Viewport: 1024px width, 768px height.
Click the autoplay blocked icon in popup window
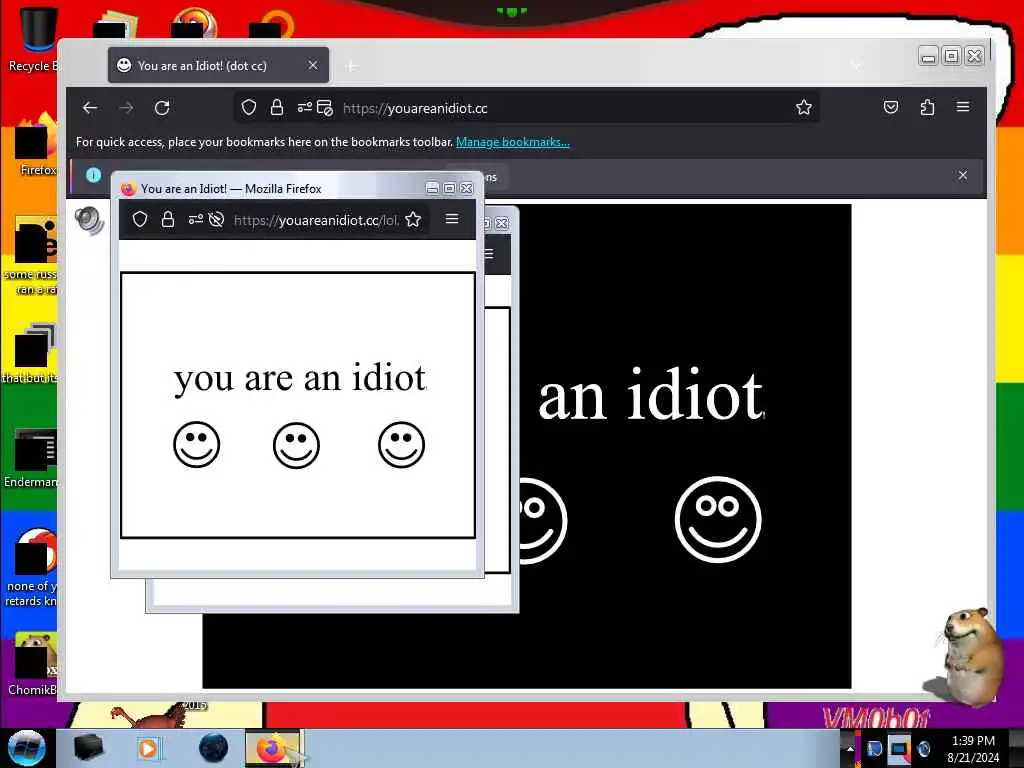point(217,219)
